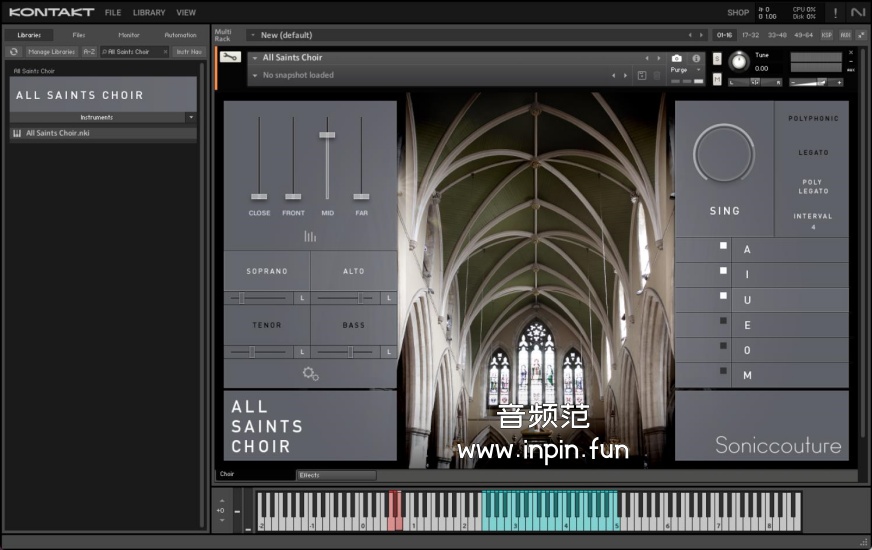The height and width of the screenshot is (550, 872).
Task: Click the instrument info icon
Action: tap(696, 58)
